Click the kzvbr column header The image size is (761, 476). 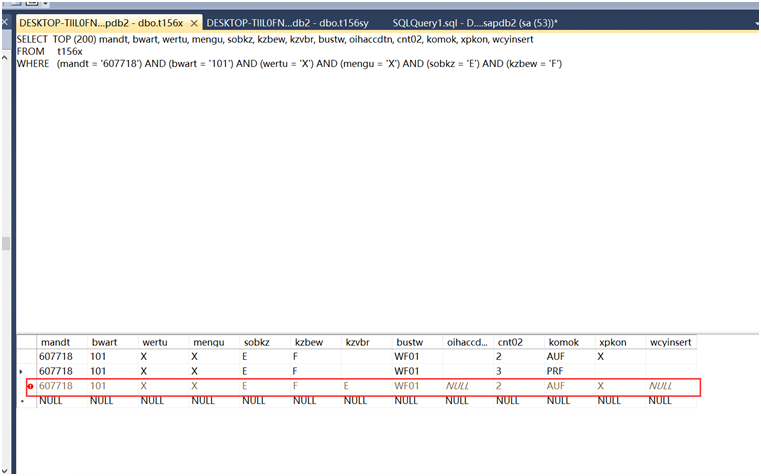tap(366, 342)
